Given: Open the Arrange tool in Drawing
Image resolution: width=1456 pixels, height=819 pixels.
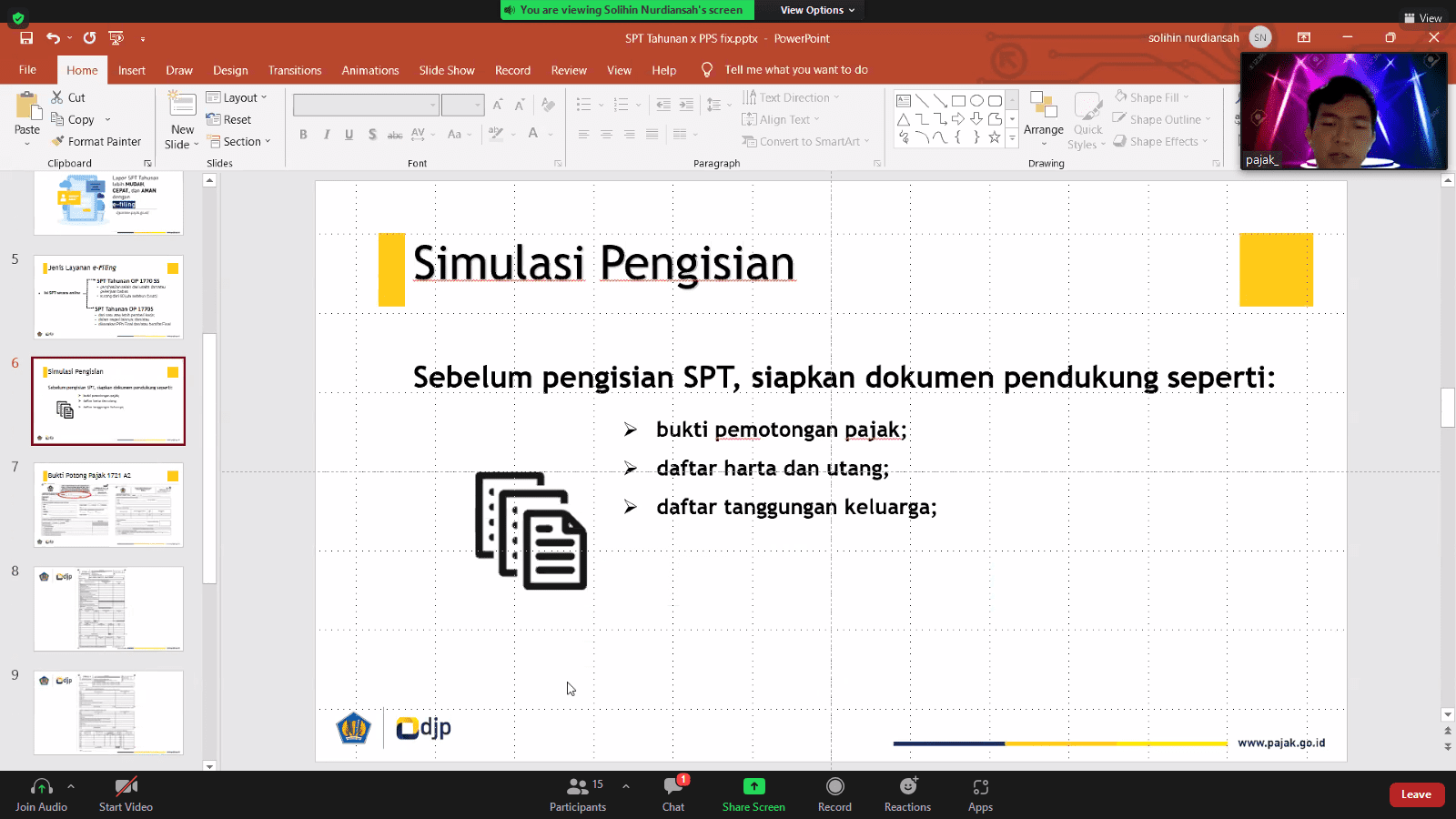Looking at the screenshot, I should tap(1043, 118).
